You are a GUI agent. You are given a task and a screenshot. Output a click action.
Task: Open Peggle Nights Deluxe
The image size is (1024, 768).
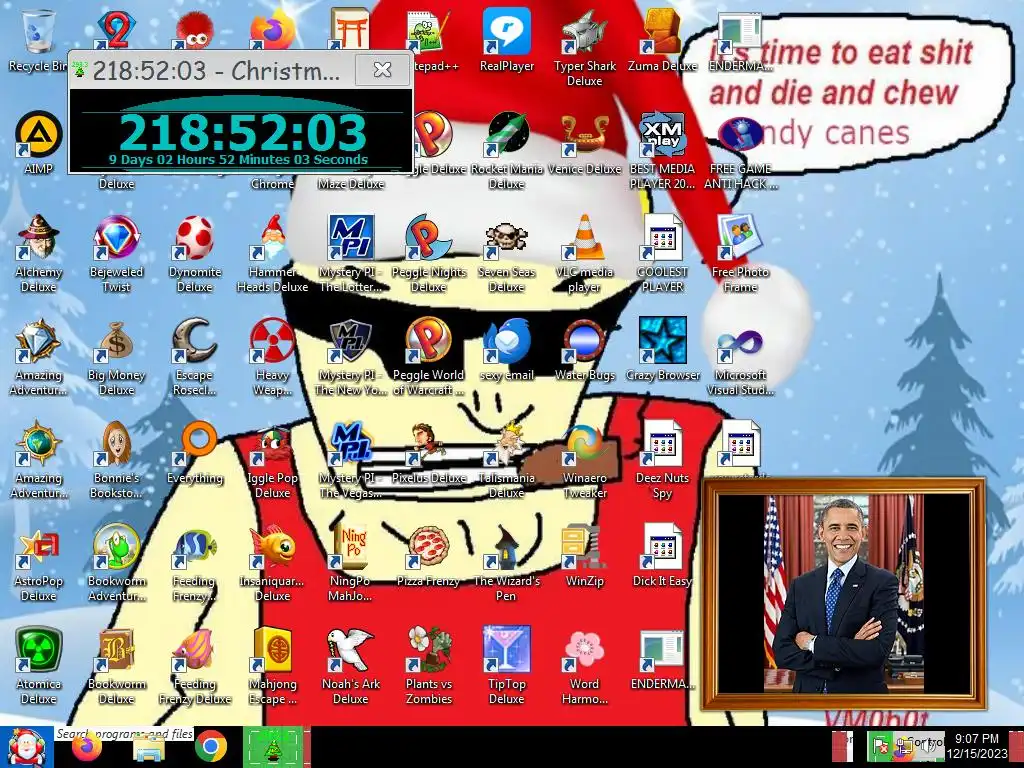pos(428,255)
